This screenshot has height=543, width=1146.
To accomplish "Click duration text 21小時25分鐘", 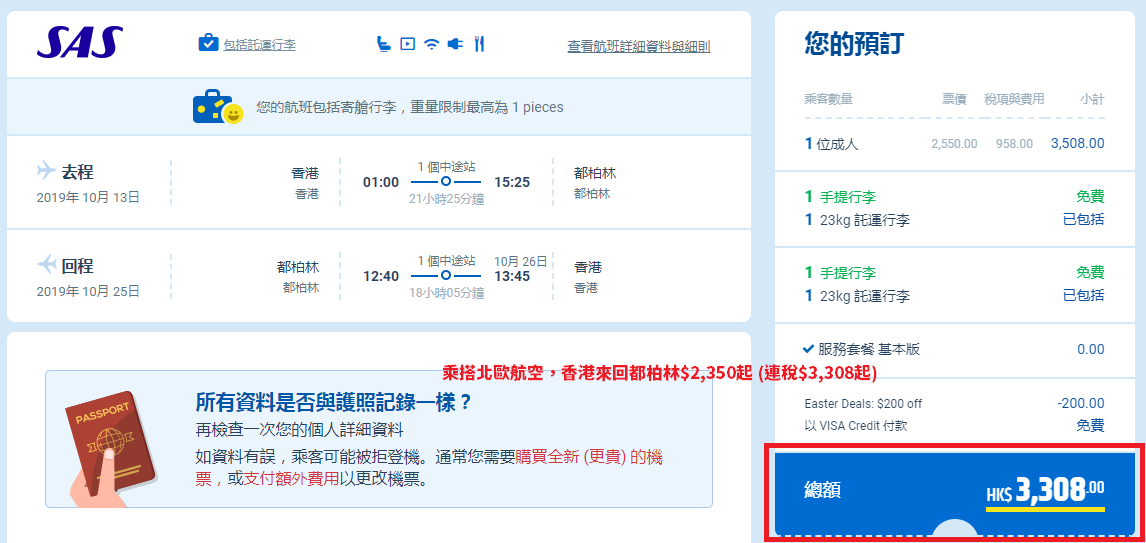I will click(447, 200).
